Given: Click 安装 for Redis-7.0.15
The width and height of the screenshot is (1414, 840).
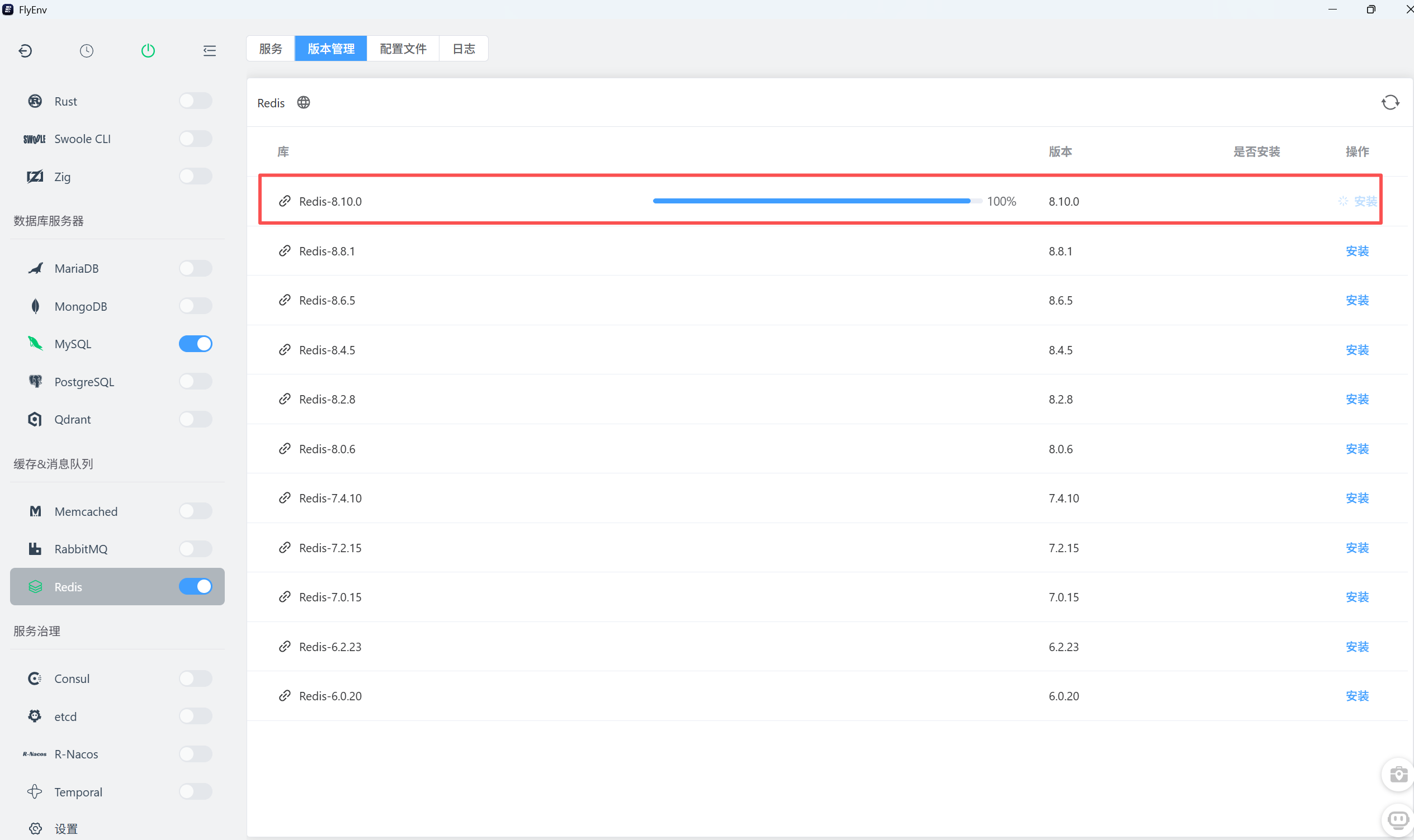Looking at the screenshot, I should coord(1357,597).
